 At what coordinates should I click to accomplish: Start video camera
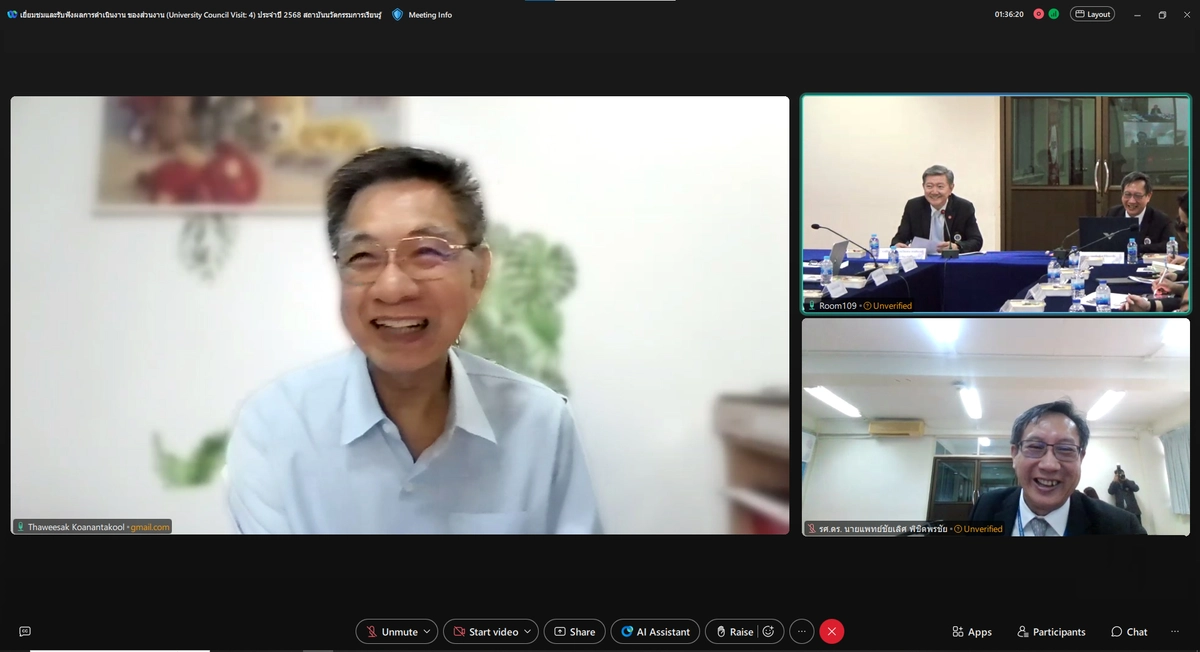[x=484, y=632]
